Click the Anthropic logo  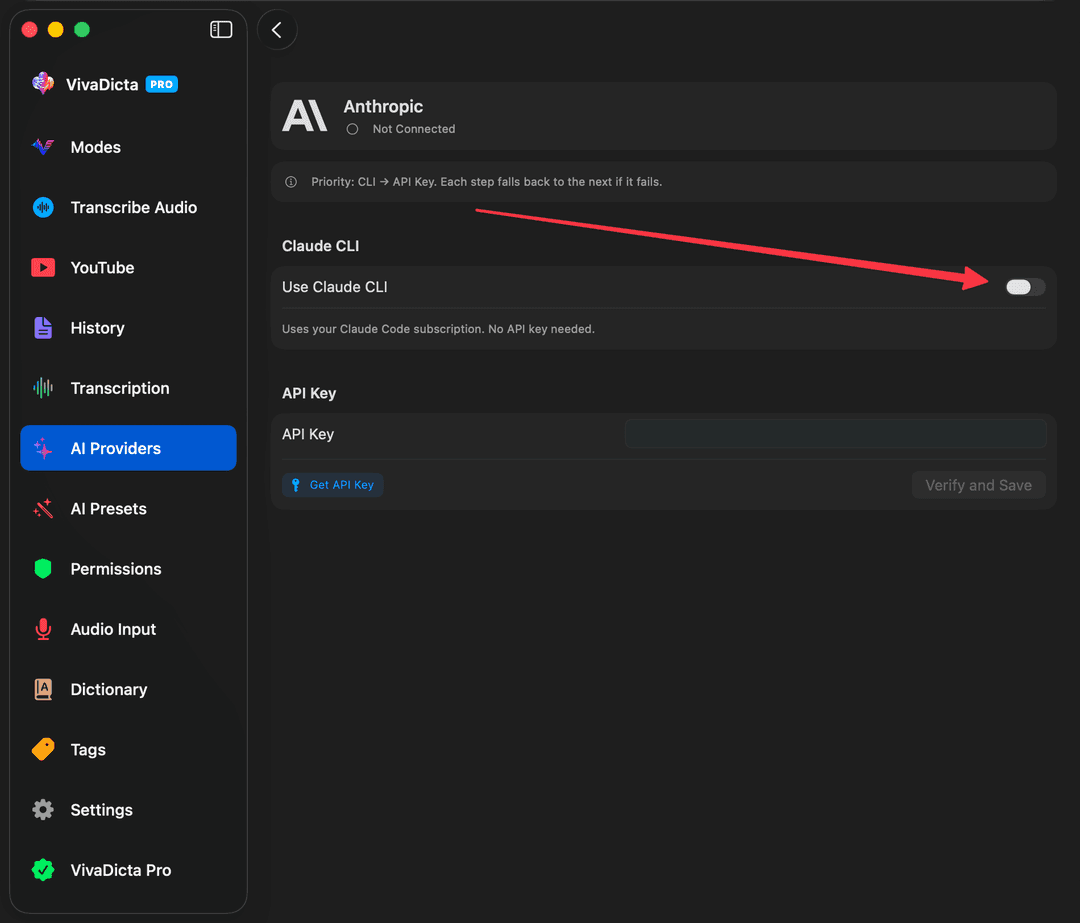pos(304,116)
